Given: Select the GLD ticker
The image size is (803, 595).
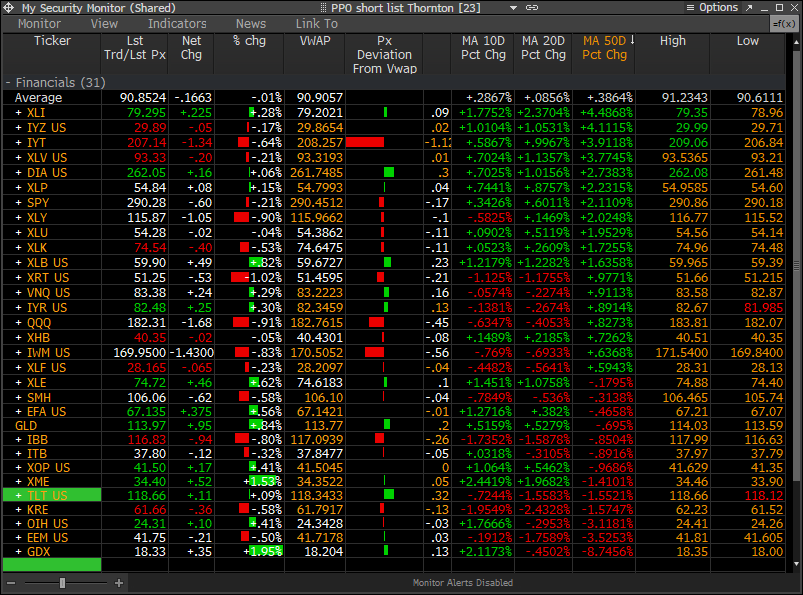Looking at the screenshot, I should coord(26,426).
